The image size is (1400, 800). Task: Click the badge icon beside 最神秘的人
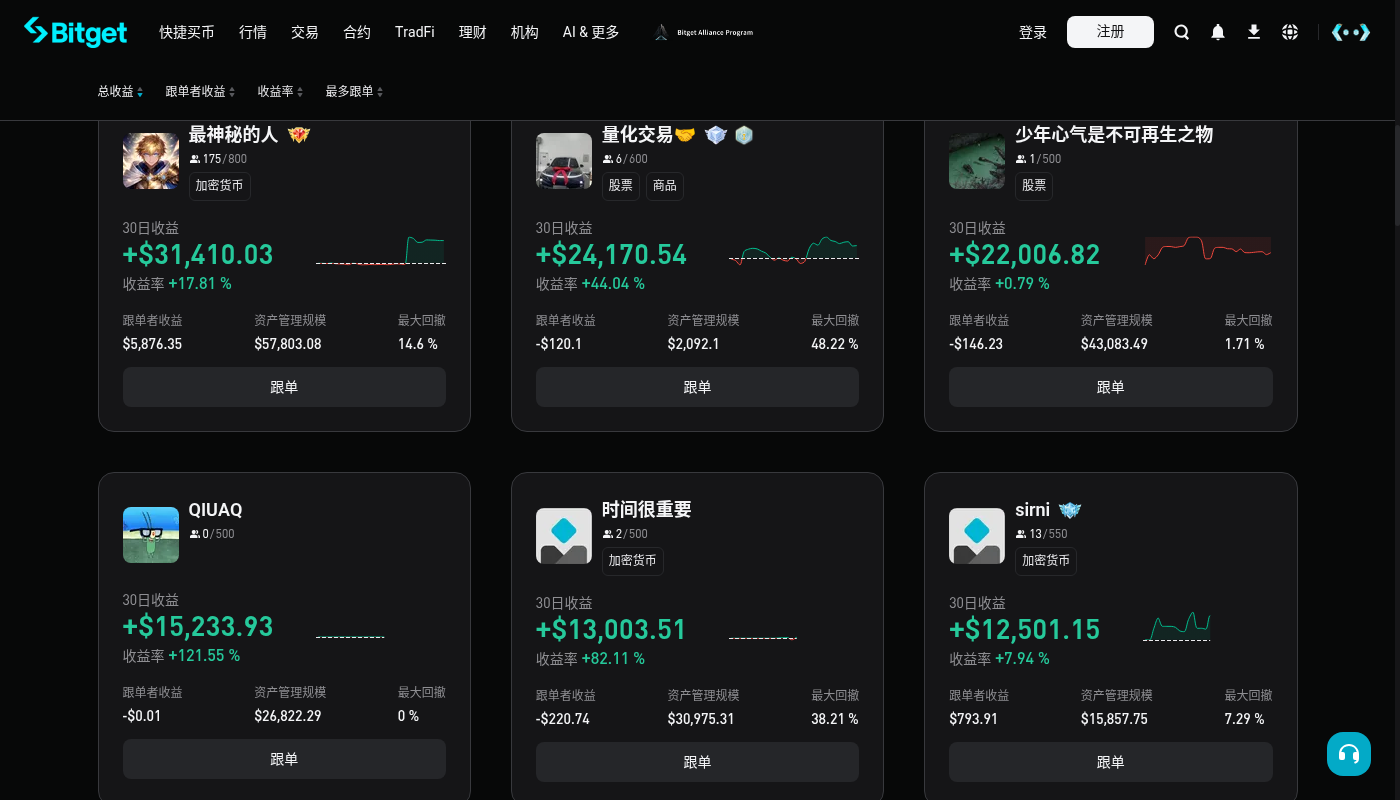299,135
